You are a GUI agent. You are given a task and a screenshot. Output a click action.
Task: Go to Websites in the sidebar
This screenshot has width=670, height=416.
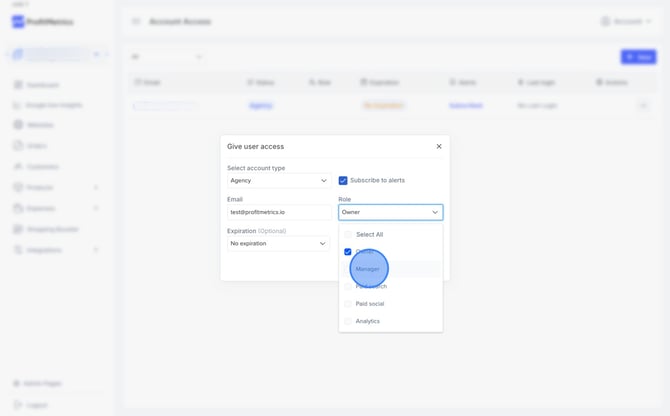coord(40,125)
